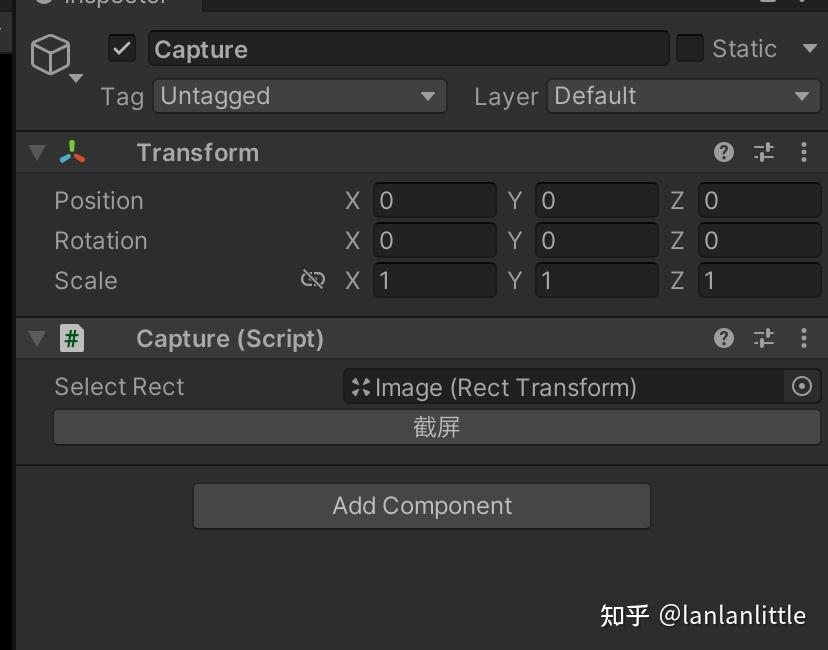This screenshot has width=828, height=650.
Task: Open the GameObject cube icon picker
Action: pos(51,55)
